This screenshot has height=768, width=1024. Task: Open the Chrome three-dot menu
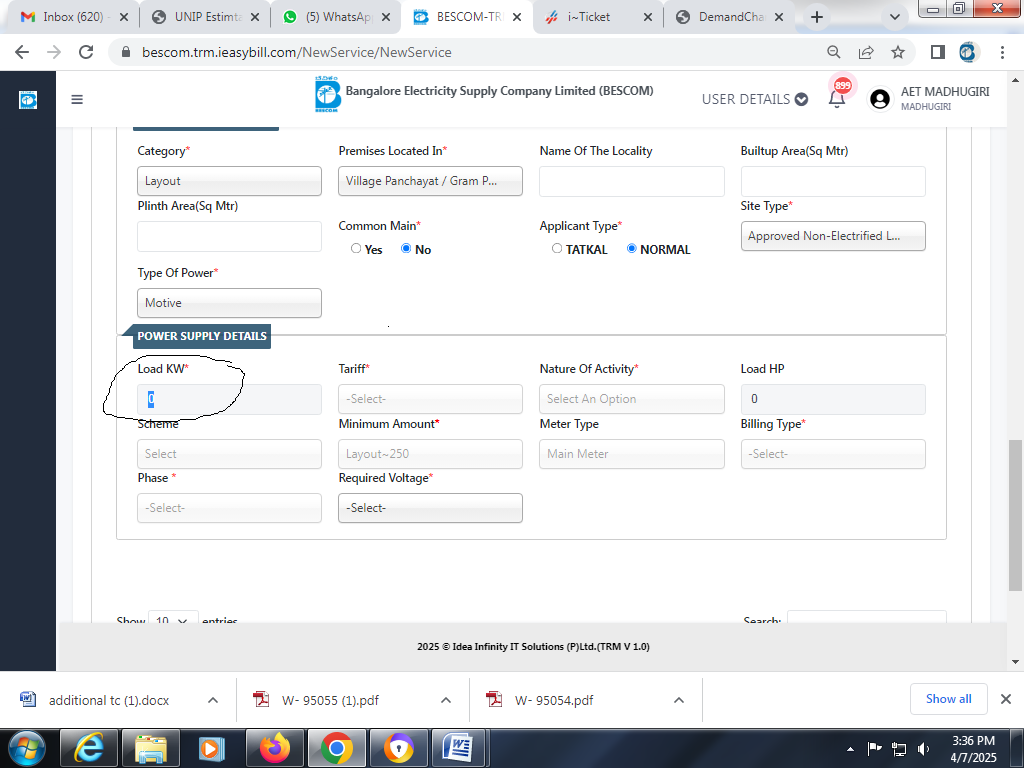click(1002, 52)
